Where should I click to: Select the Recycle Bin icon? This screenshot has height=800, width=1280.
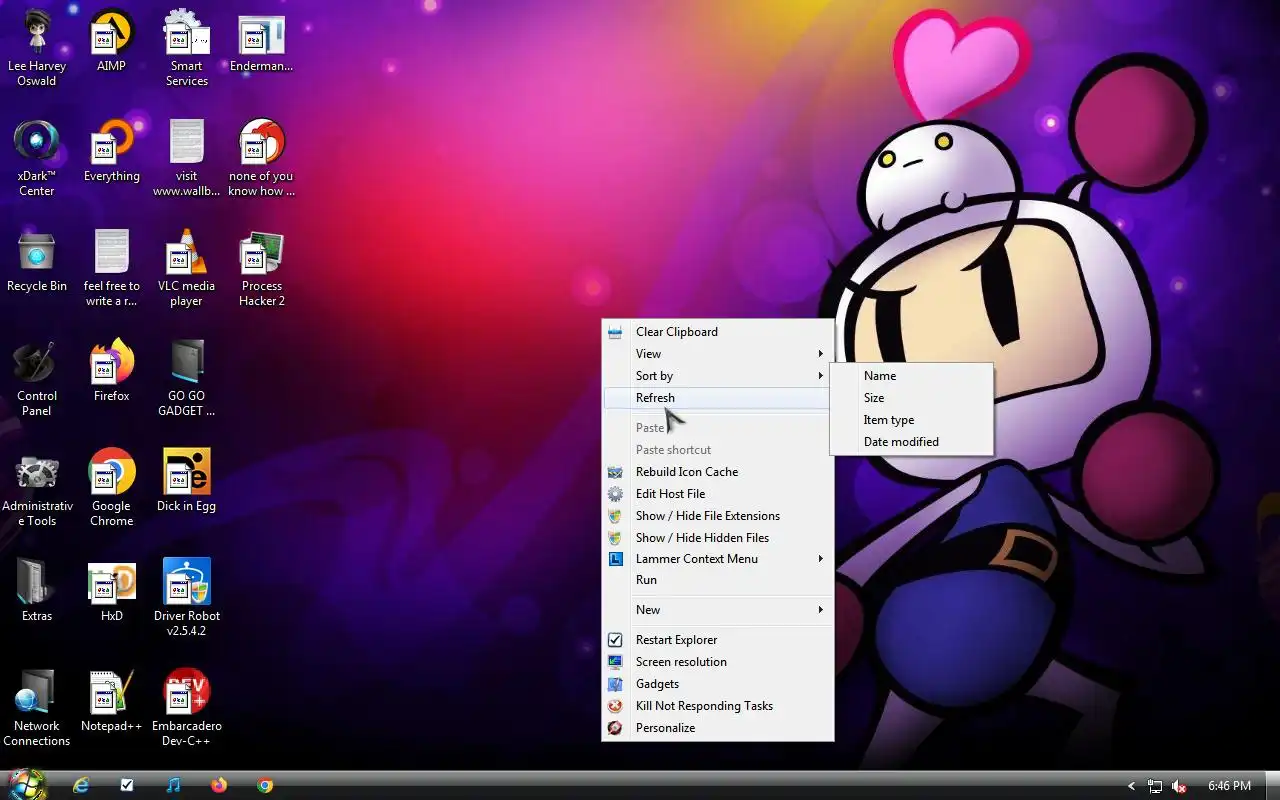37,263
